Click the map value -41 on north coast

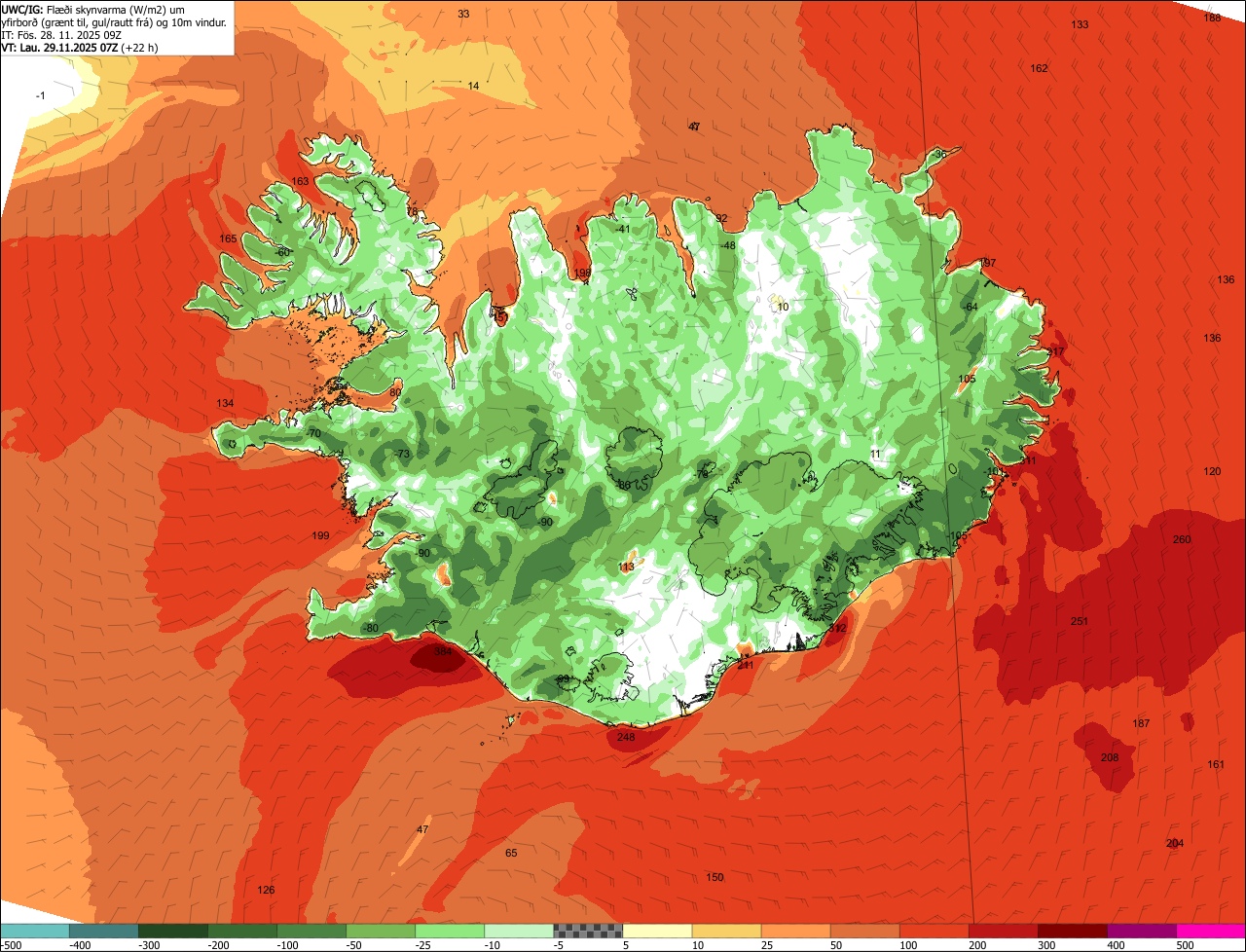623,229
